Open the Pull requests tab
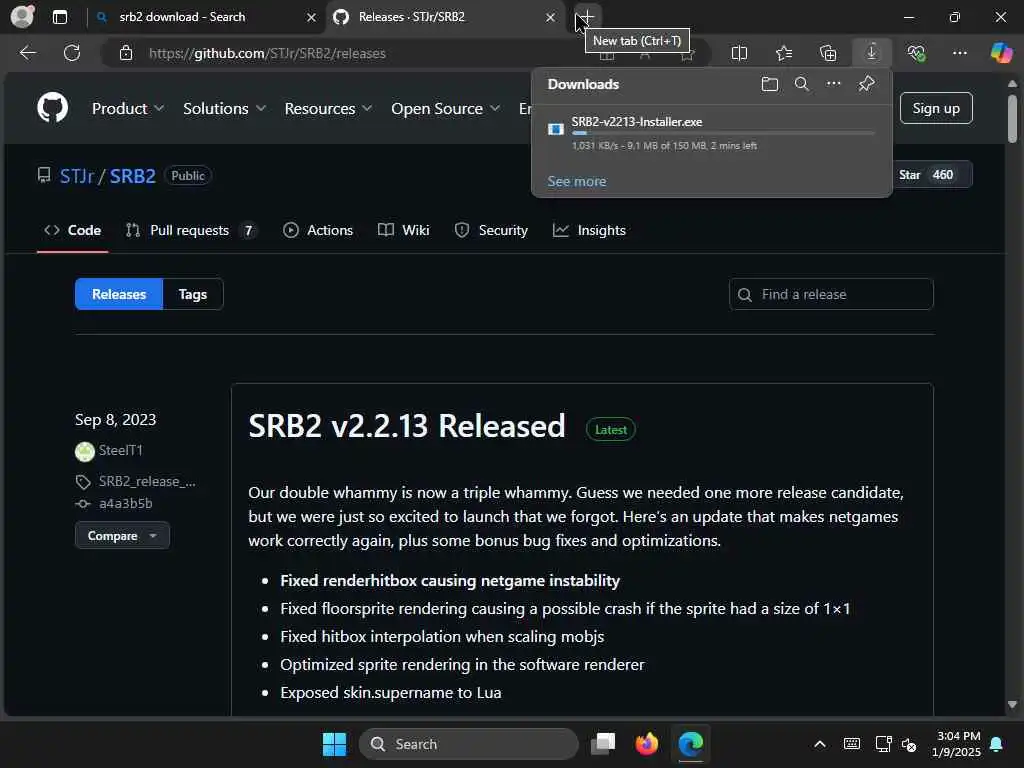The width and height of the screenshot is (1024, 768). [191, 230]
